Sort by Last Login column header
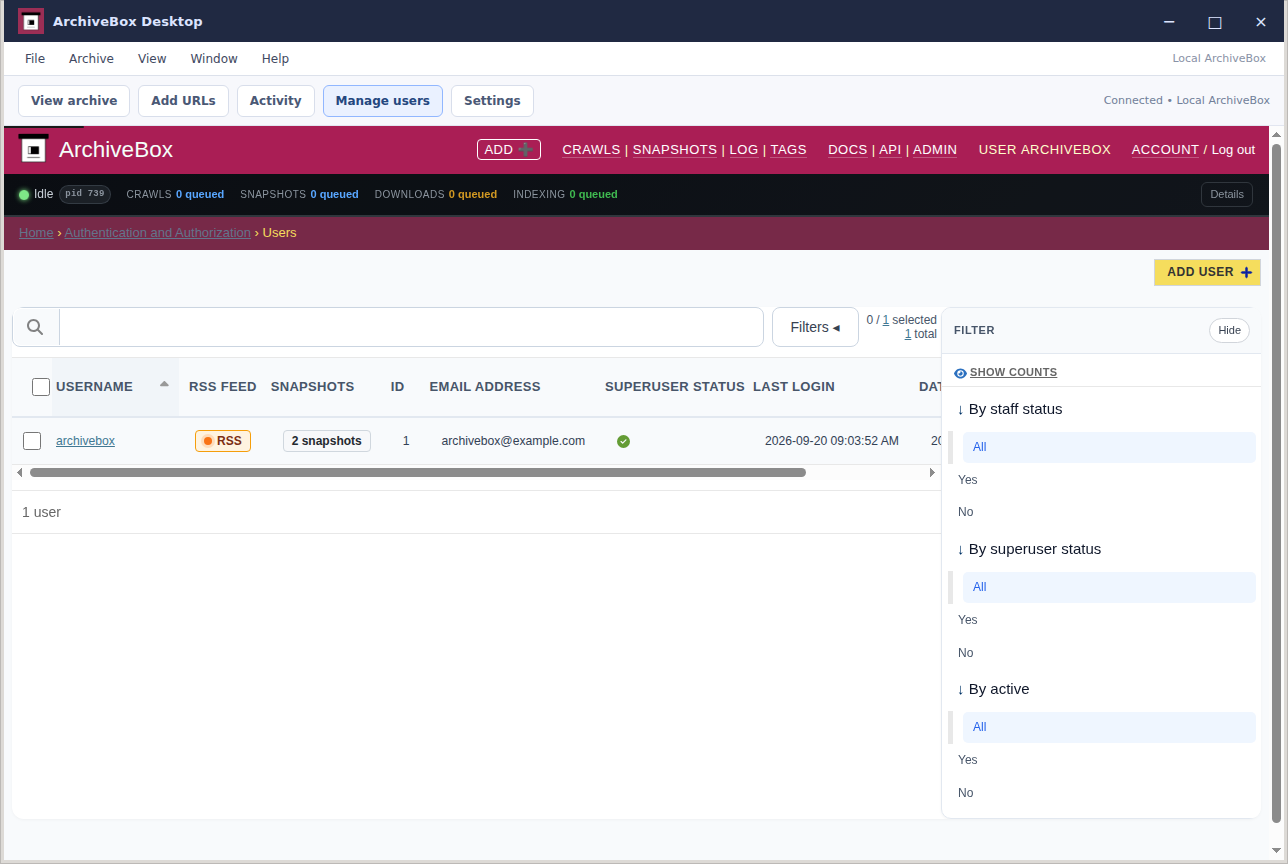The width and height of the screenshot is (1288, 864). point(794,387)
